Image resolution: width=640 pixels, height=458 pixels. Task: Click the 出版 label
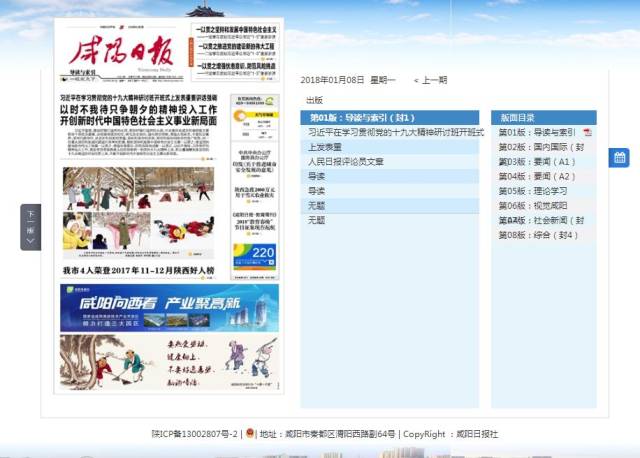click(x=314, y=100)
